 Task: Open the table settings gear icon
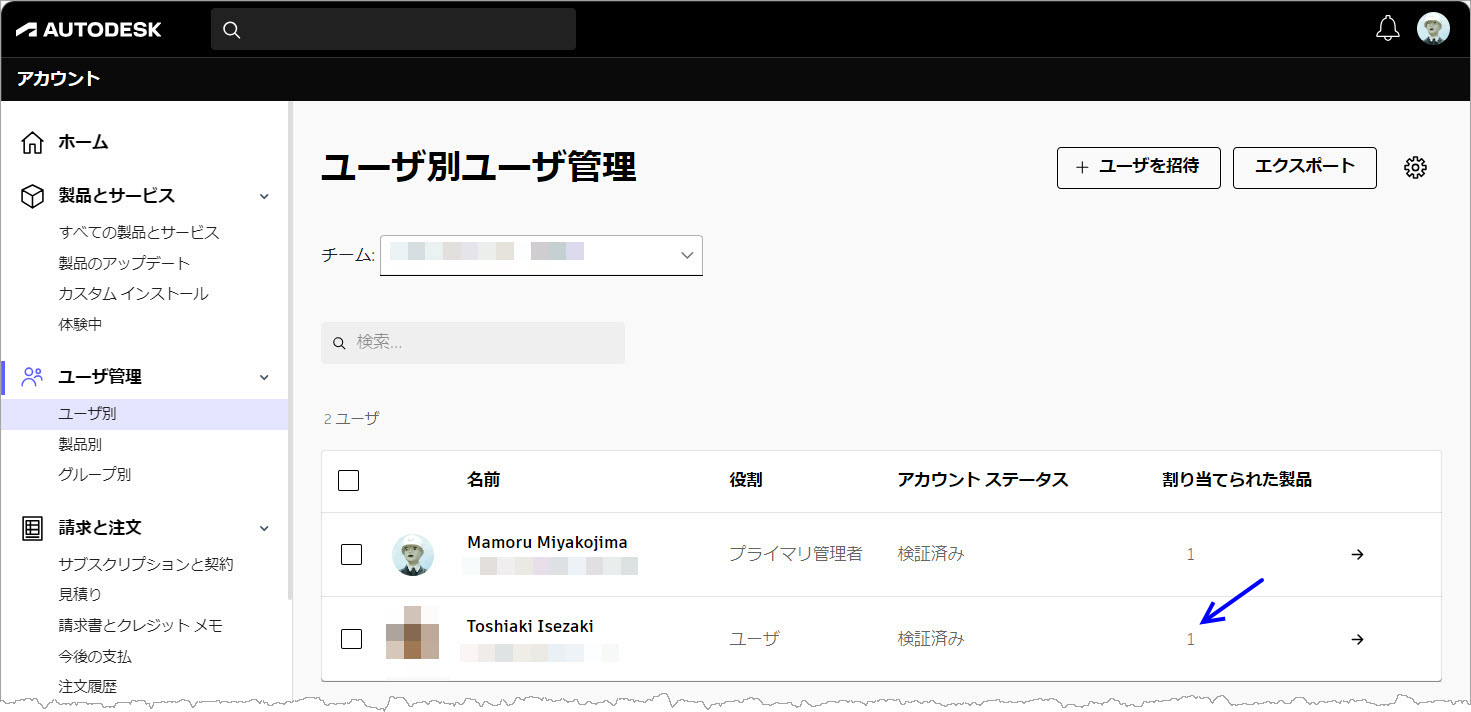point(1416,167)
